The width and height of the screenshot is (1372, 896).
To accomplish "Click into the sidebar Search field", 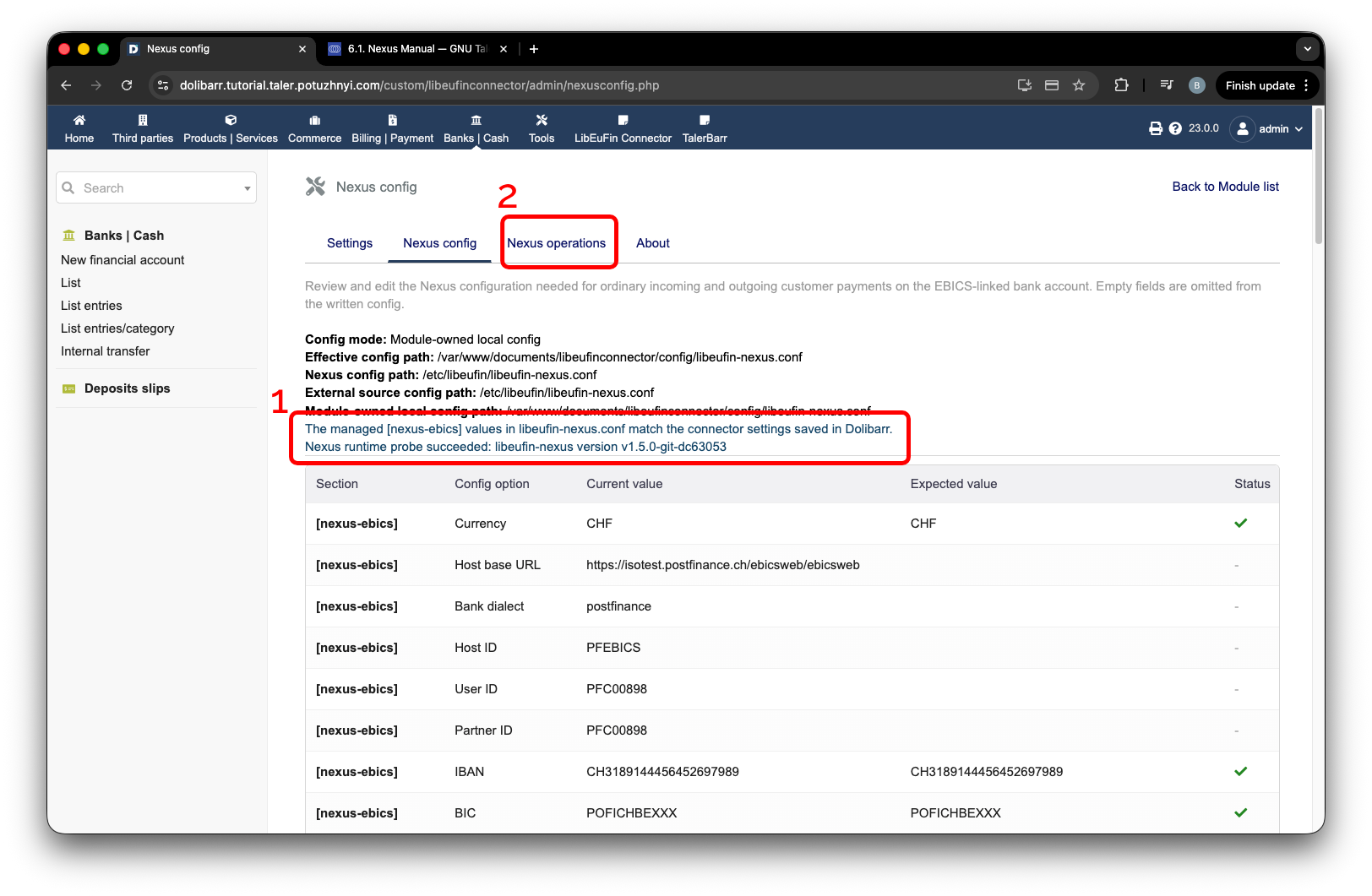I will [x=156, y=188].
